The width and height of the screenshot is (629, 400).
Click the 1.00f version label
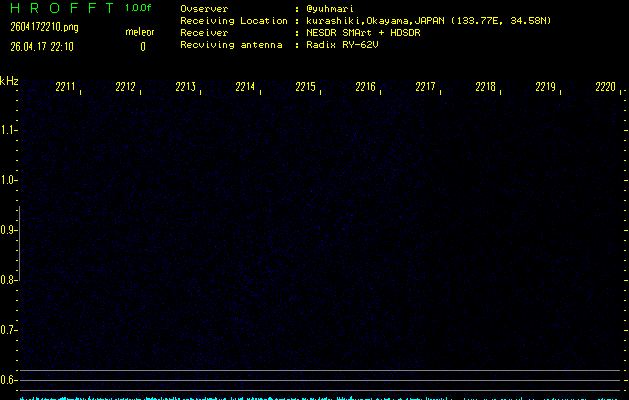(x=138, y=8)
